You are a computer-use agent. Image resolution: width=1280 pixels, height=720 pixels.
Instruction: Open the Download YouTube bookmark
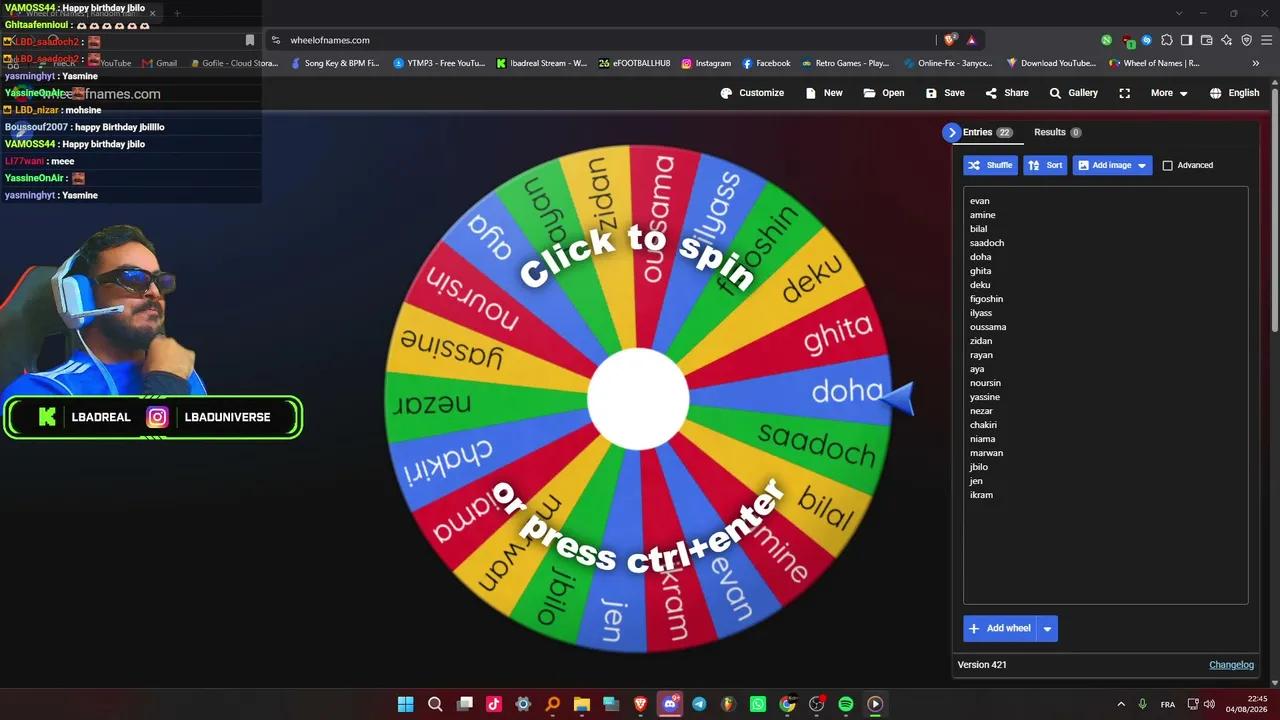coord(1051,63)
